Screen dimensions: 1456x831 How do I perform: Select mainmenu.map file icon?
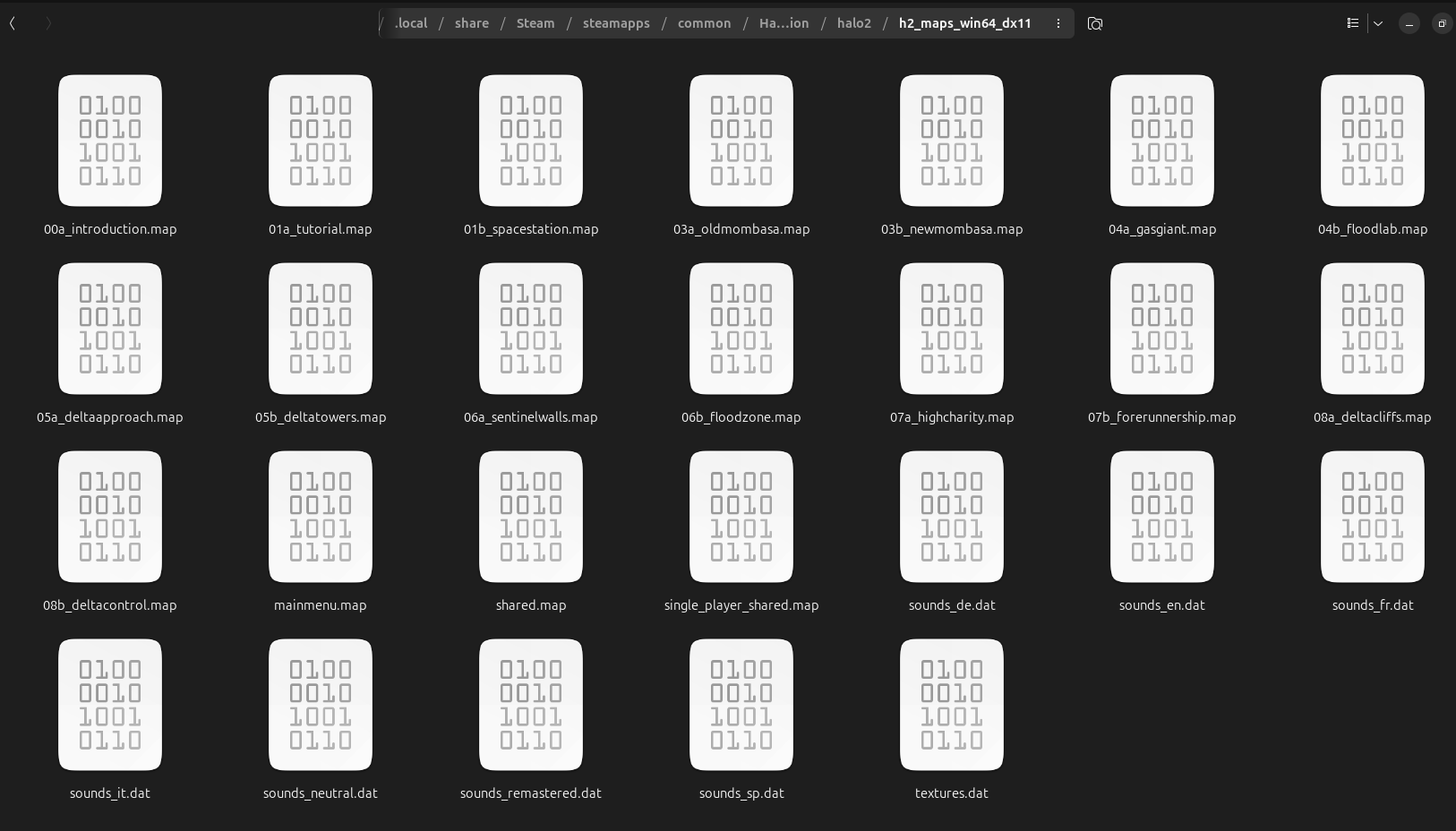point(321,517)
